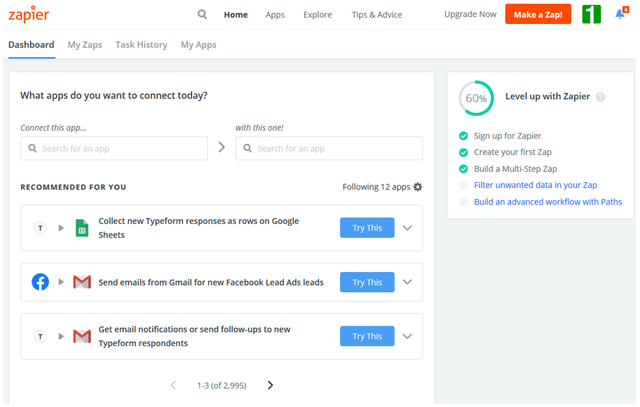The width and height of the screenshot is (640, 407).
Task: Click arrow between Typeform and Google Sheets icons
Action: pyautogui.click(x=61, y=228)
